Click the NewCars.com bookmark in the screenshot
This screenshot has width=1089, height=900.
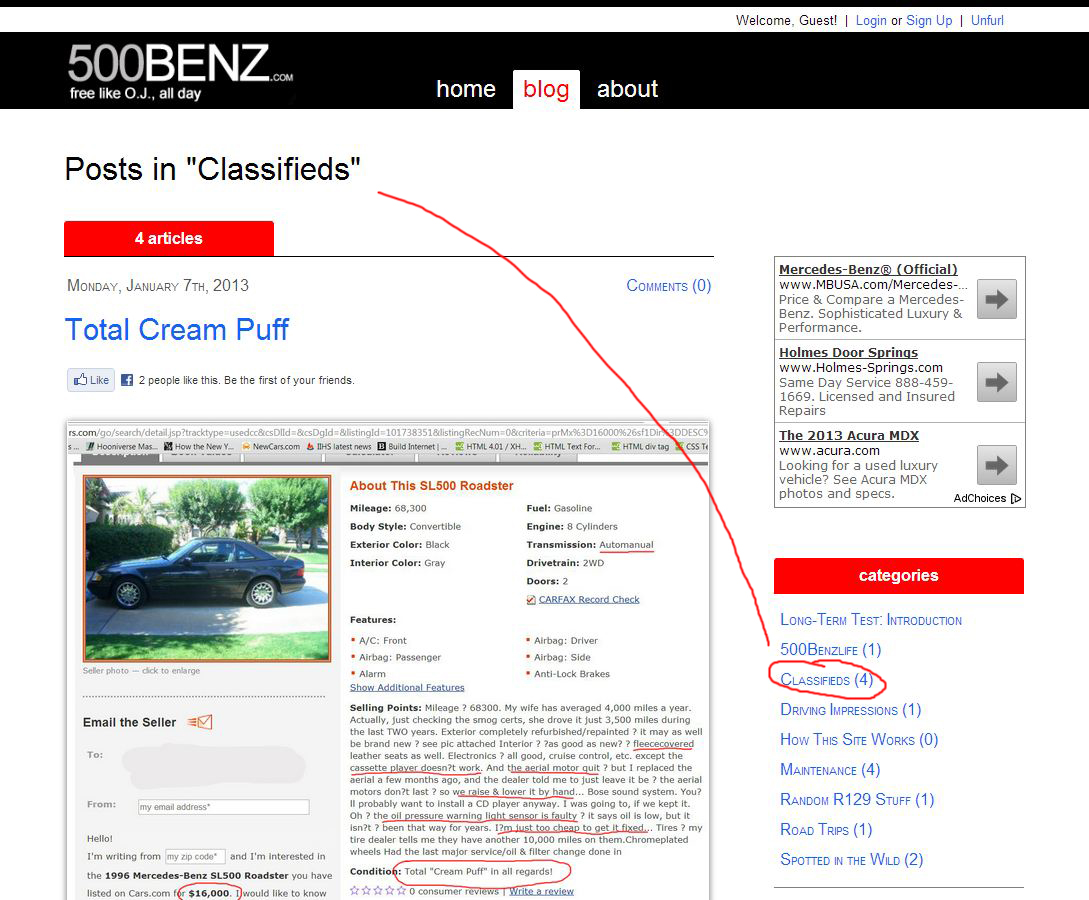pyautogui.click(x=271, y=447)
